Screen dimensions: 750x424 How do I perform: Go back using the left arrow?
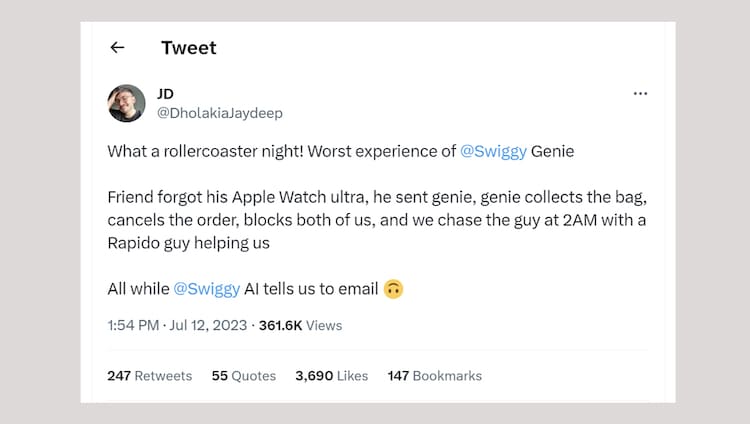pos(117,48)
